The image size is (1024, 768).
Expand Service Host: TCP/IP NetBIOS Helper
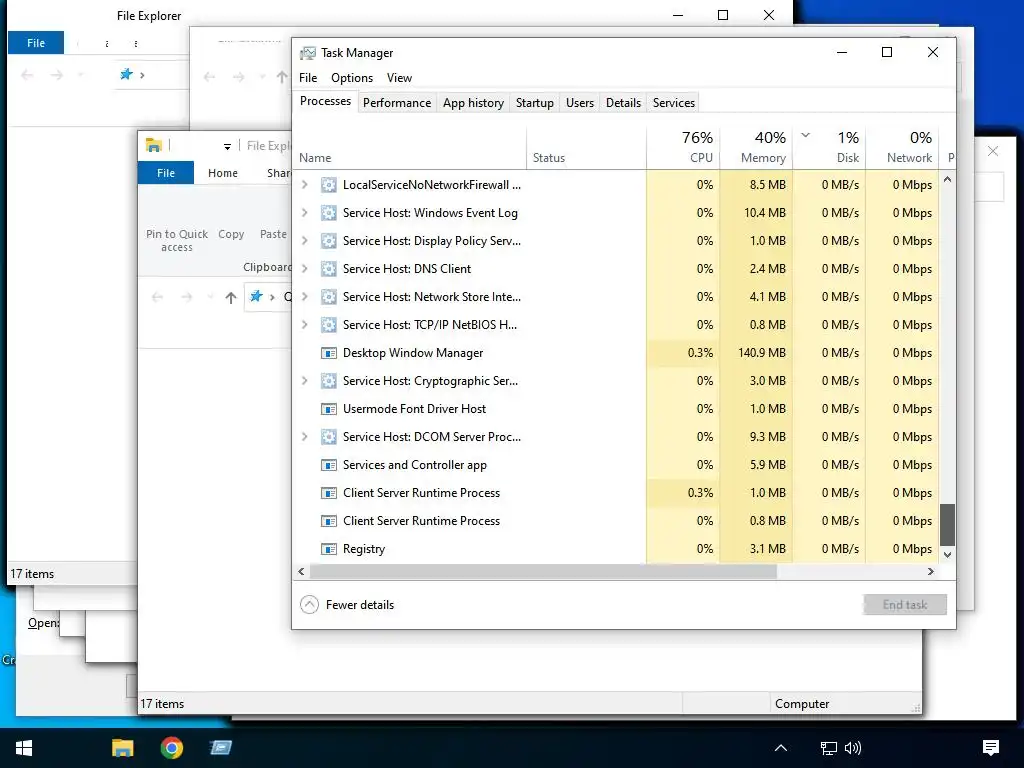(304, 325)
